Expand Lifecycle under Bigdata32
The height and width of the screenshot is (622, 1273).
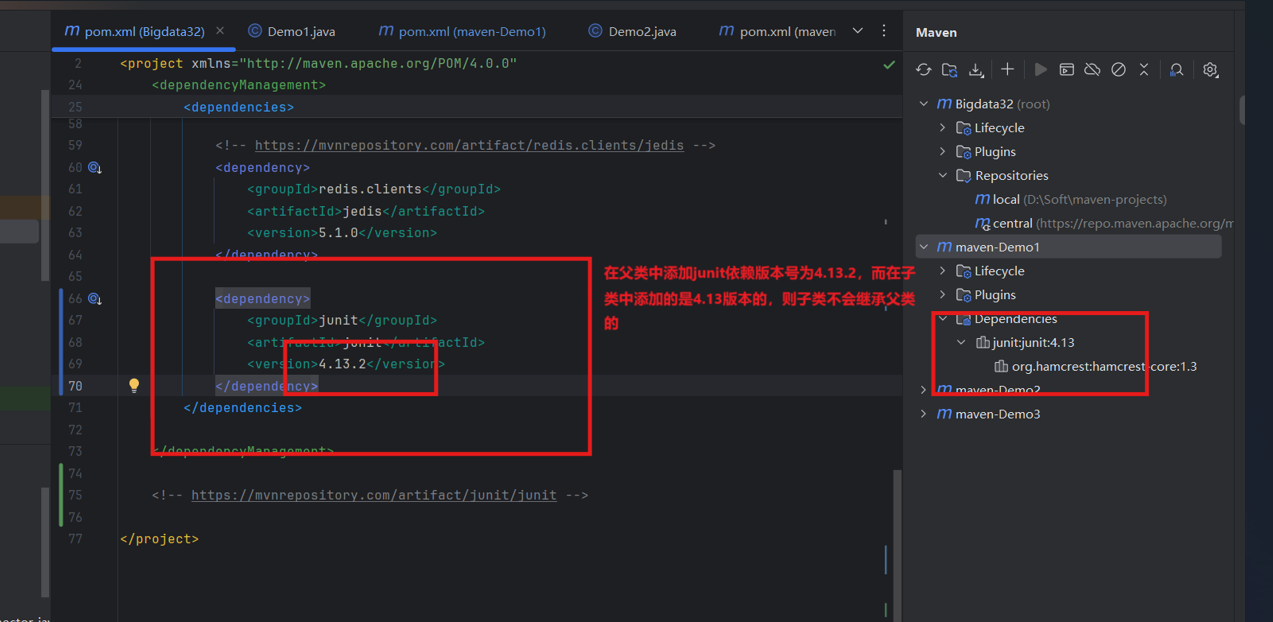[x=943, y=128]
